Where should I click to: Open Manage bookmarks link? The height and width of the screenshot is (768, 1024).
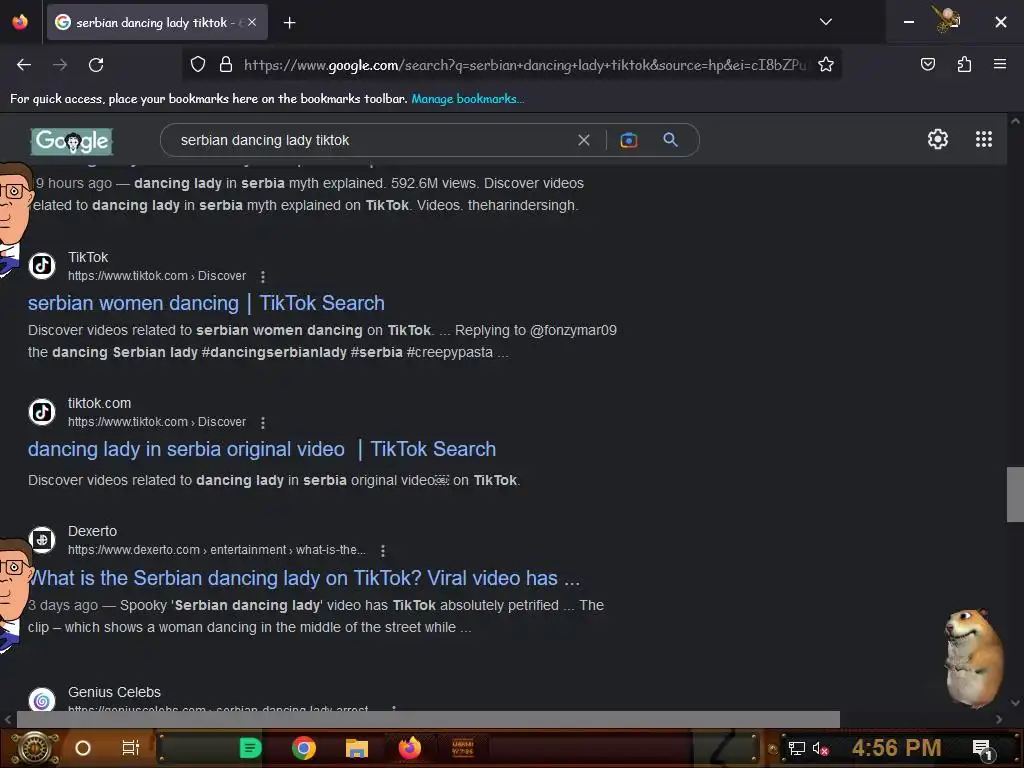coord(468,99)
